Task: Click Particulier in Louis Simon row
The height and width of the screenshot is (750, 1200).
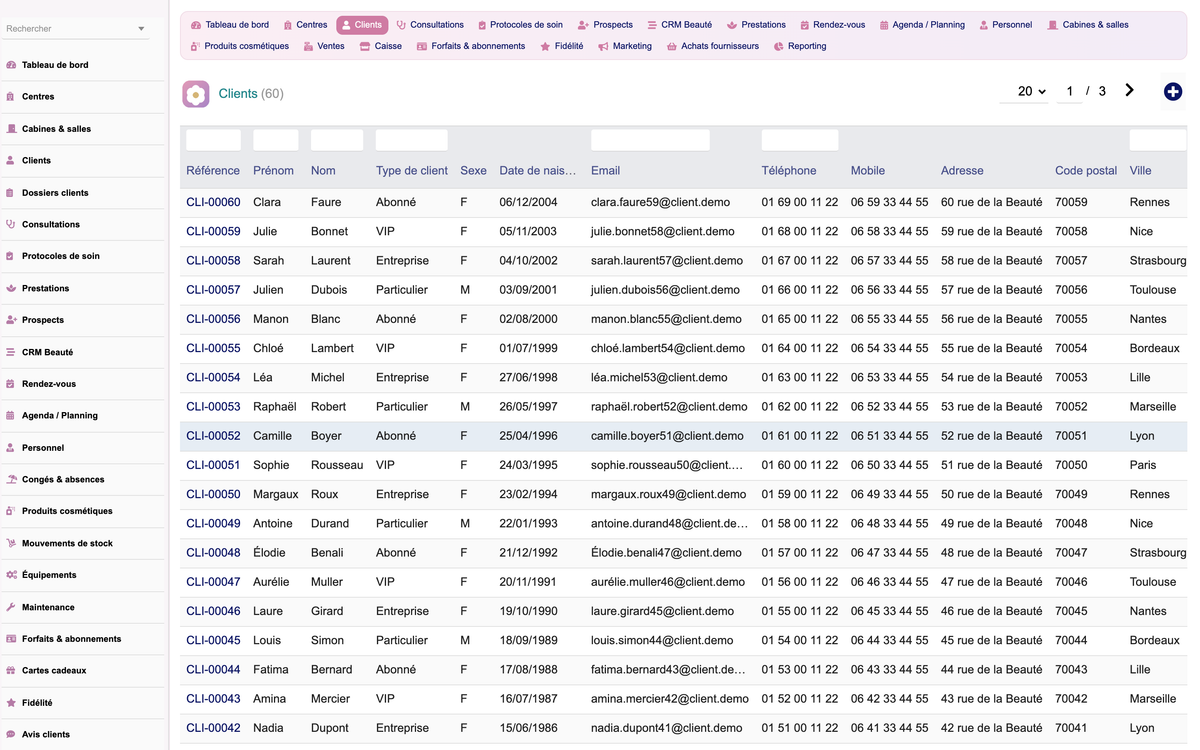Action: click(x=402, y=641)
